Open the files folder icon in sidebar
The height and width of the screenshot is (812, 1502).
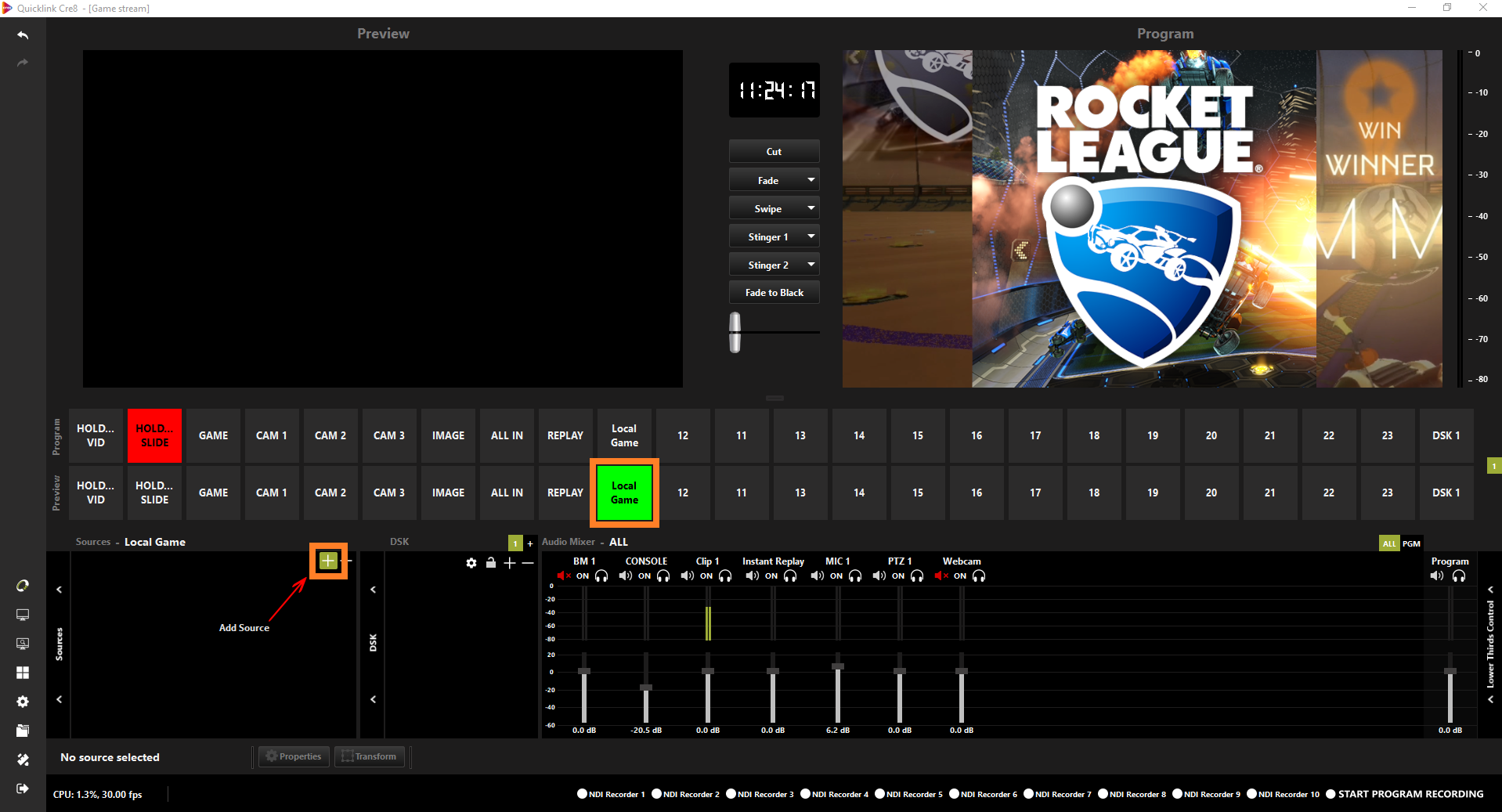pyautogui.click(x=23, y=731)
